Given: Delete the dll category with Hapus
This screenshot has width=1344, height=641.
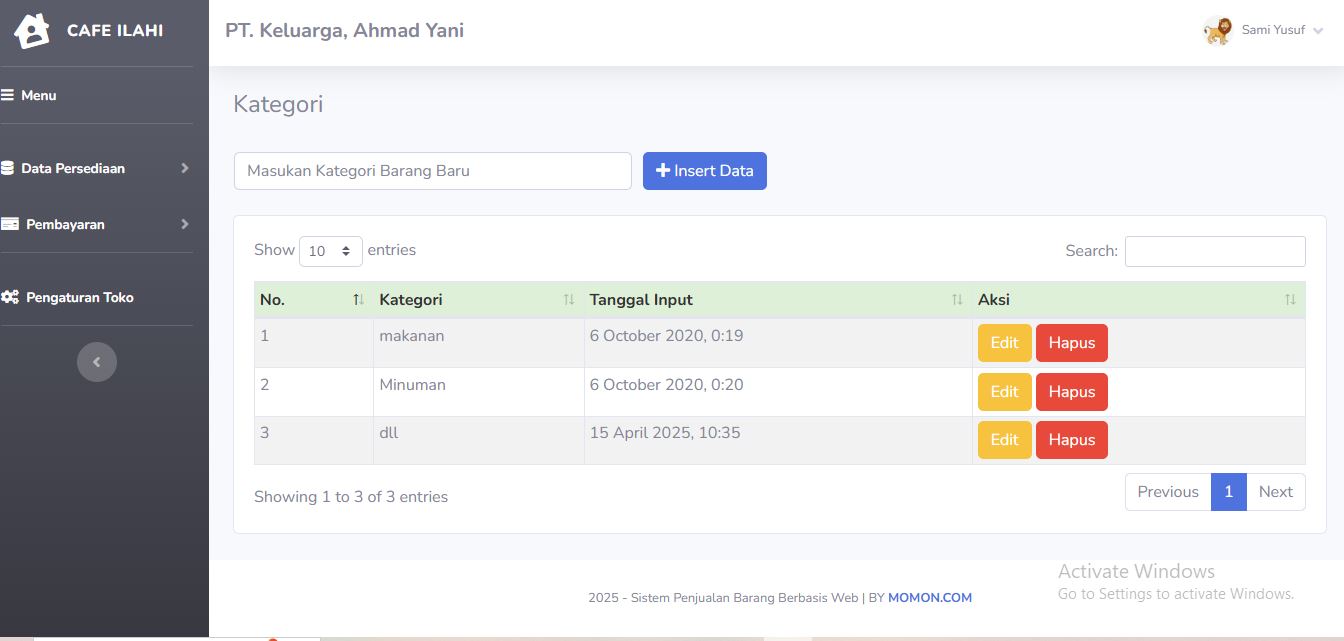Looking at the screenshot, I should (x=1072, y=440).
